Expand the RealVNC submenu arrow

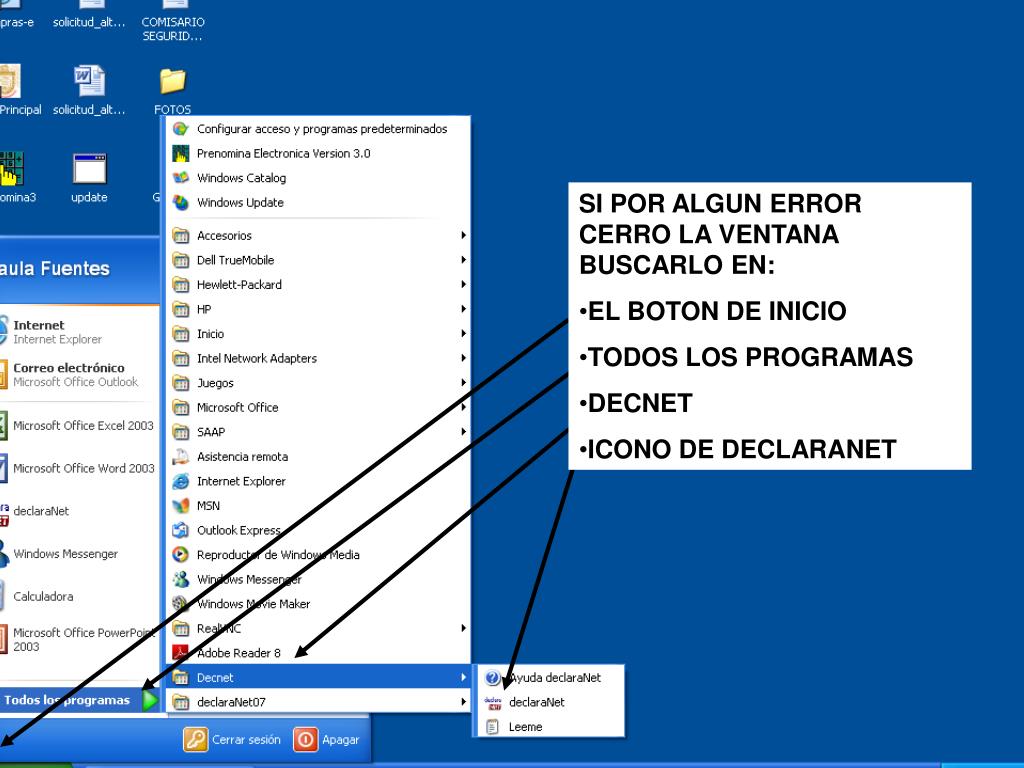463,628
